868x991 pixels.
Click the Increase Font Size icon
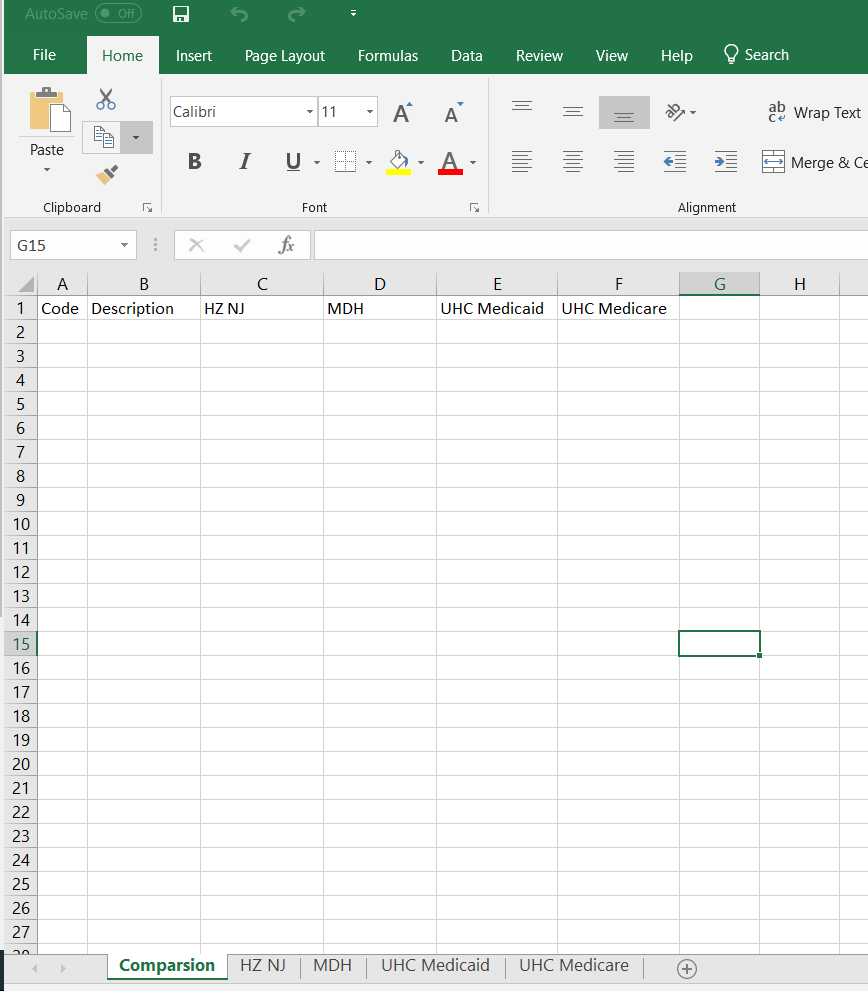[400, 110]
